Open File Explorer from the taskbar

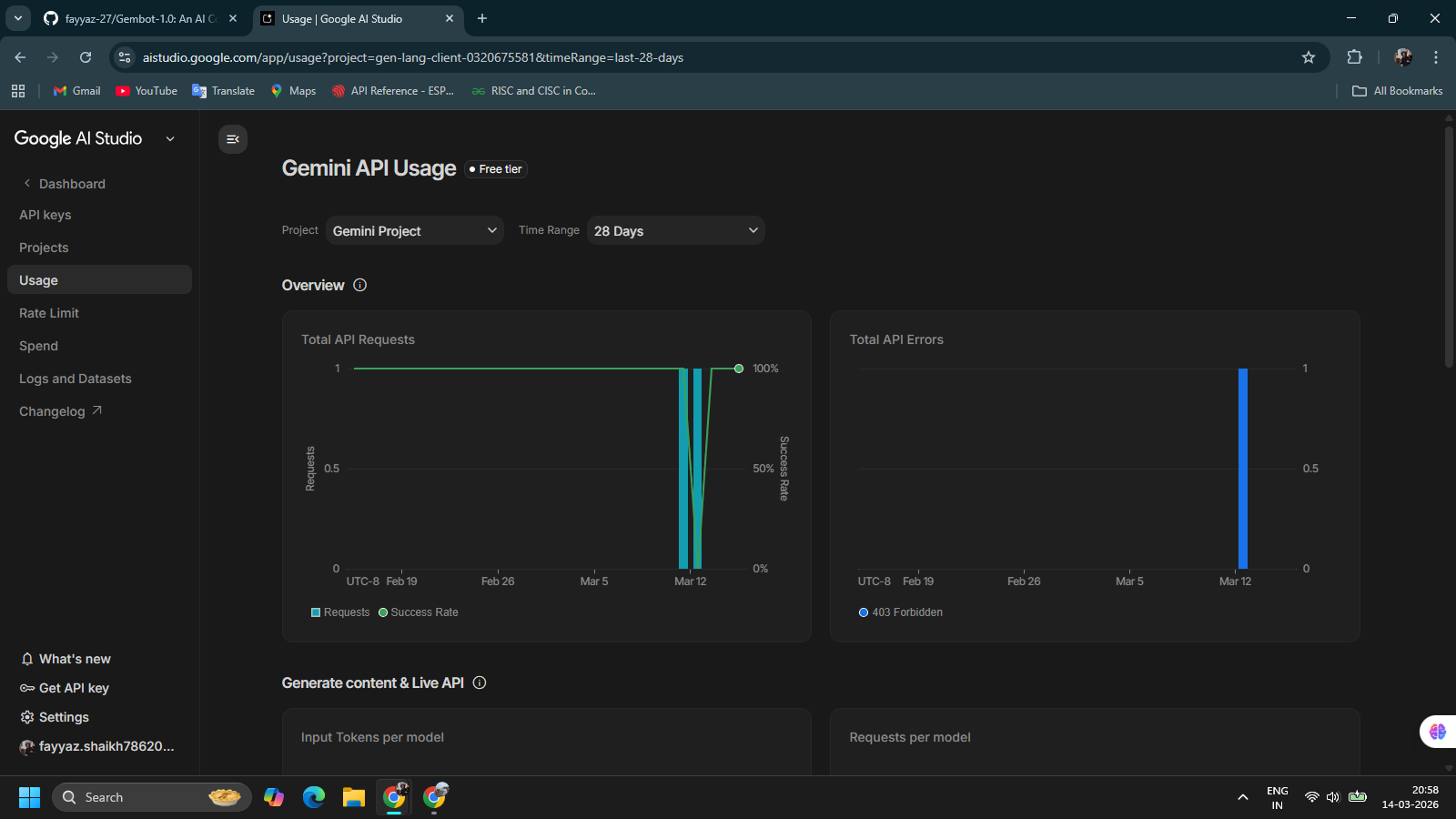coord(354,797)
